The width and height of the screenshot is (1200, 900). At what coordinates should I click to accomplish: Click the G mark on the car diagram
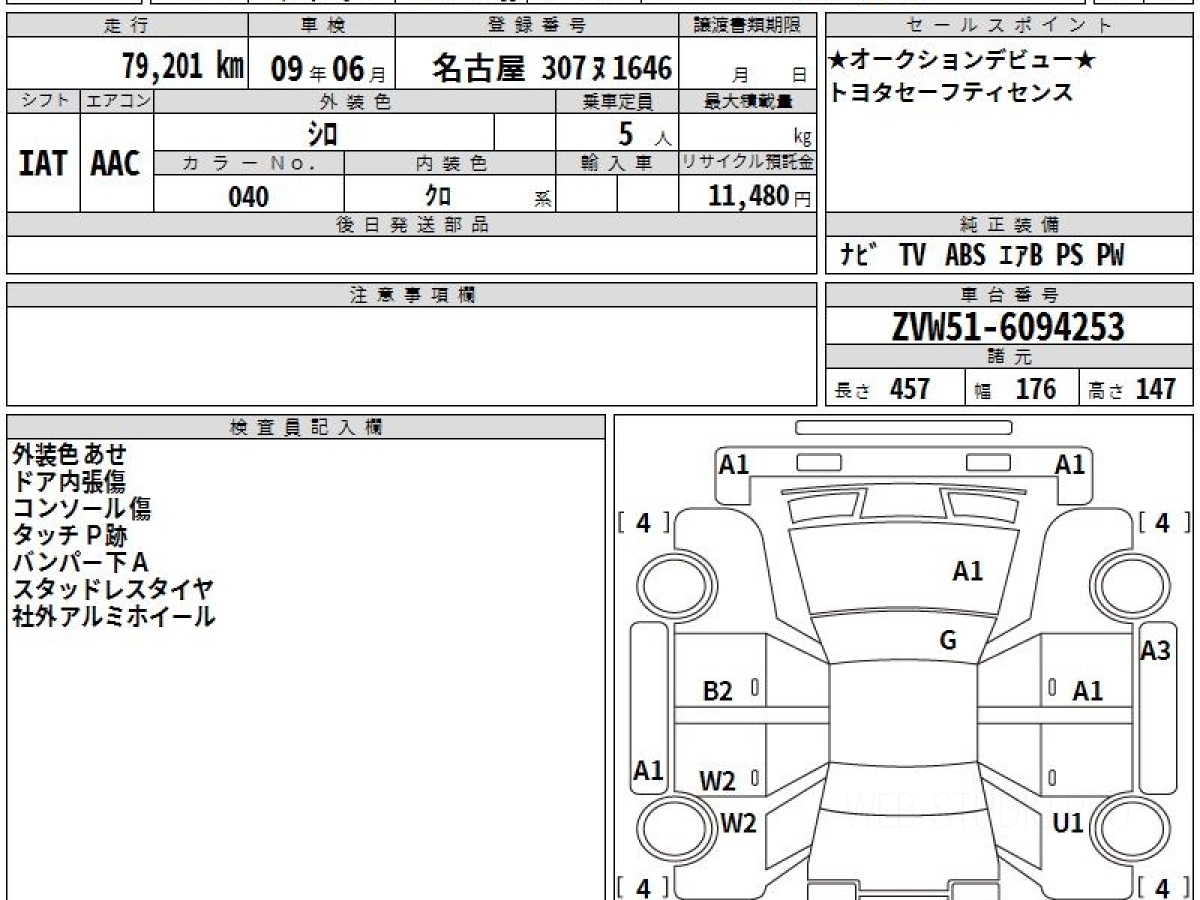point(948,641)
